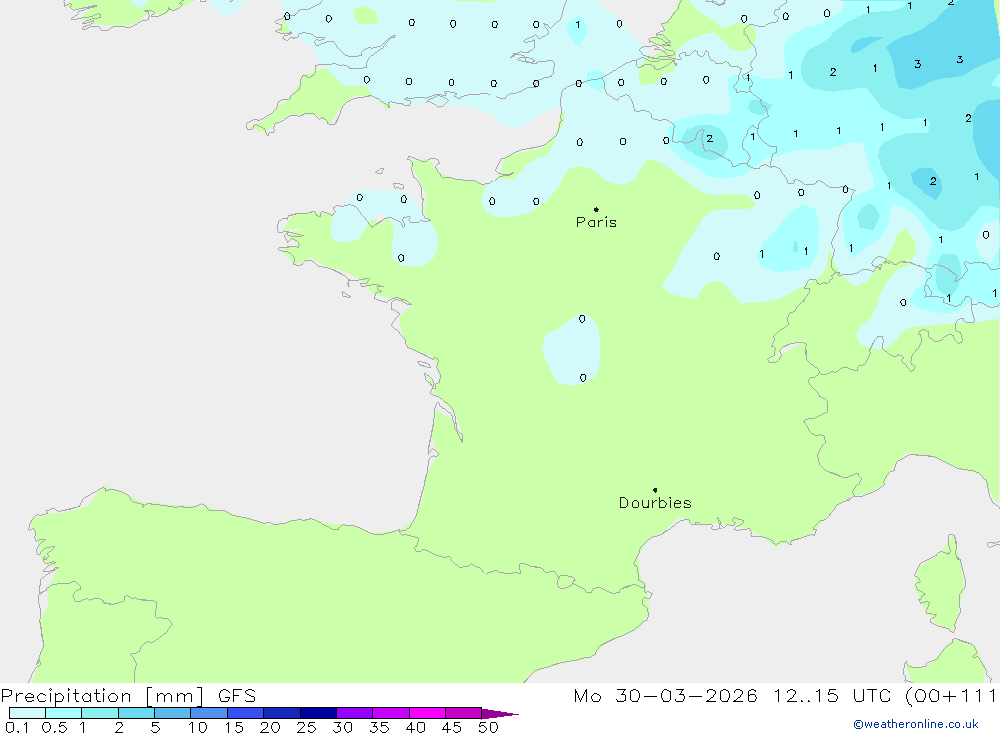
Task: Click the '0.1' legend scale label
Action: pos(17,727)
